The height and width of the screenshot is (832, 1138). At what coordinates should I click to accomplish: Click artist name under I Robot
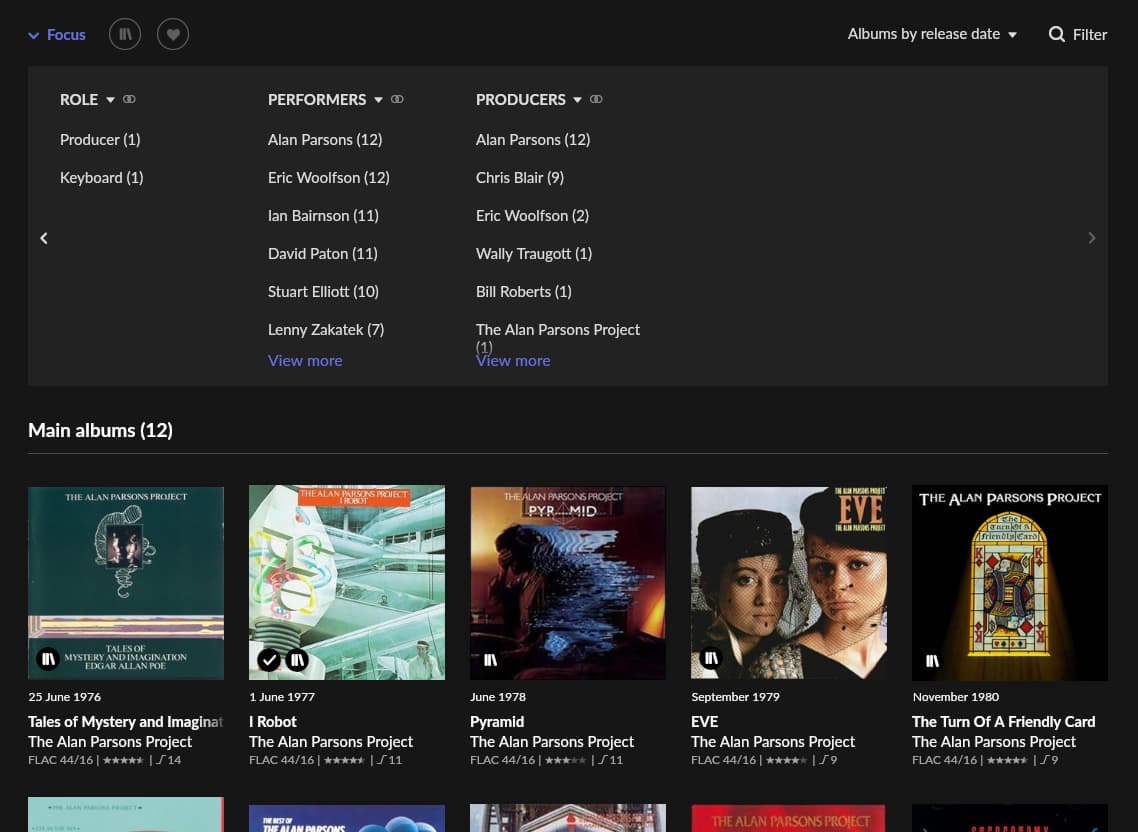[331, 742]
